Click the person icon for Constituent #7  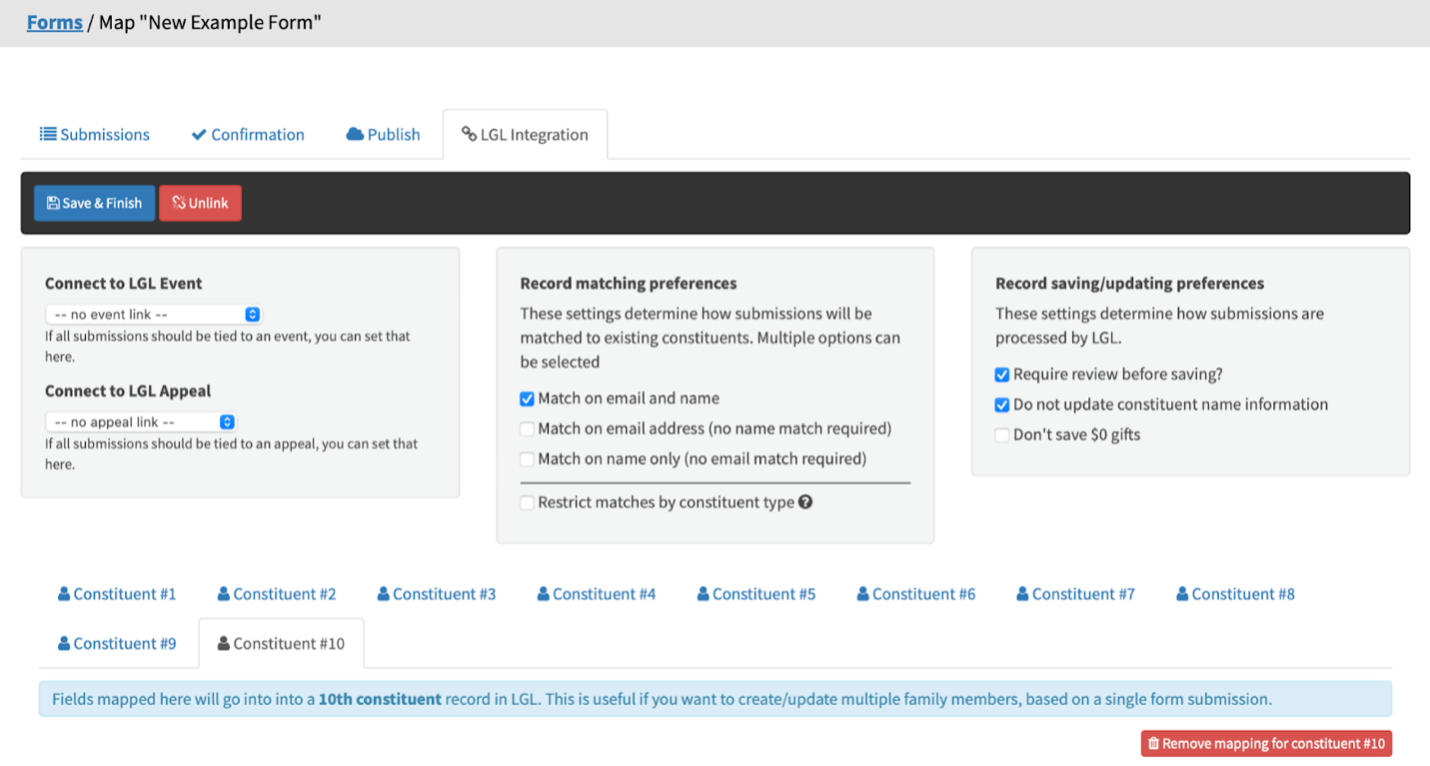(1023, 594)
